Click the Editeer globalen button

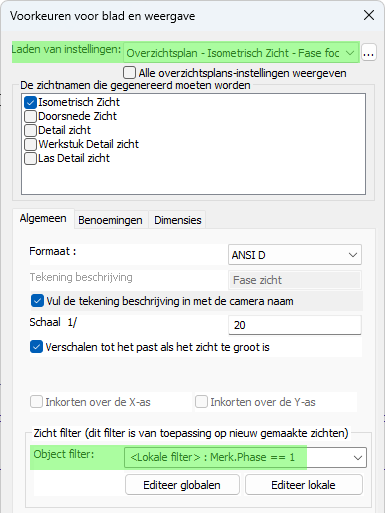pyautogui.click(x=182, y=485)
